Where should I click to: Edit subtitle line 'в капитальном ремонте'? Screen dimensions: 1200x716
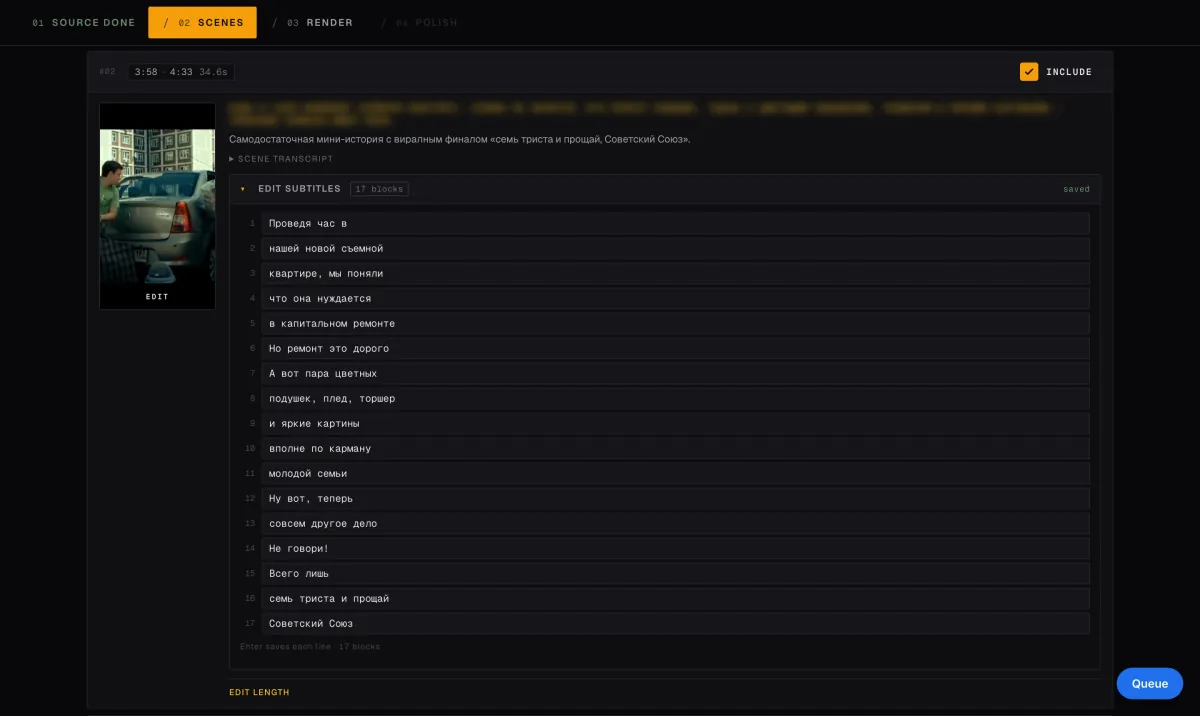click(676, 323)
